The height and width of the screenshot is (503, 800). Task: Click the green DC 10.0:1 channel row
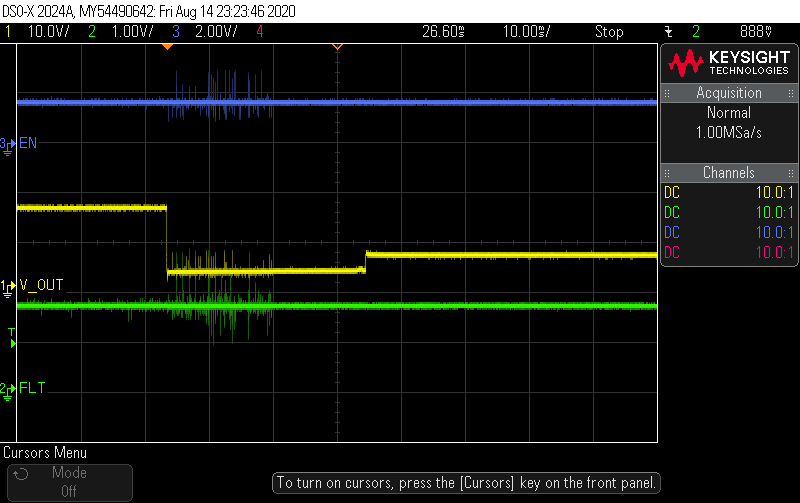pyautogui.click(x=729, y=212)
